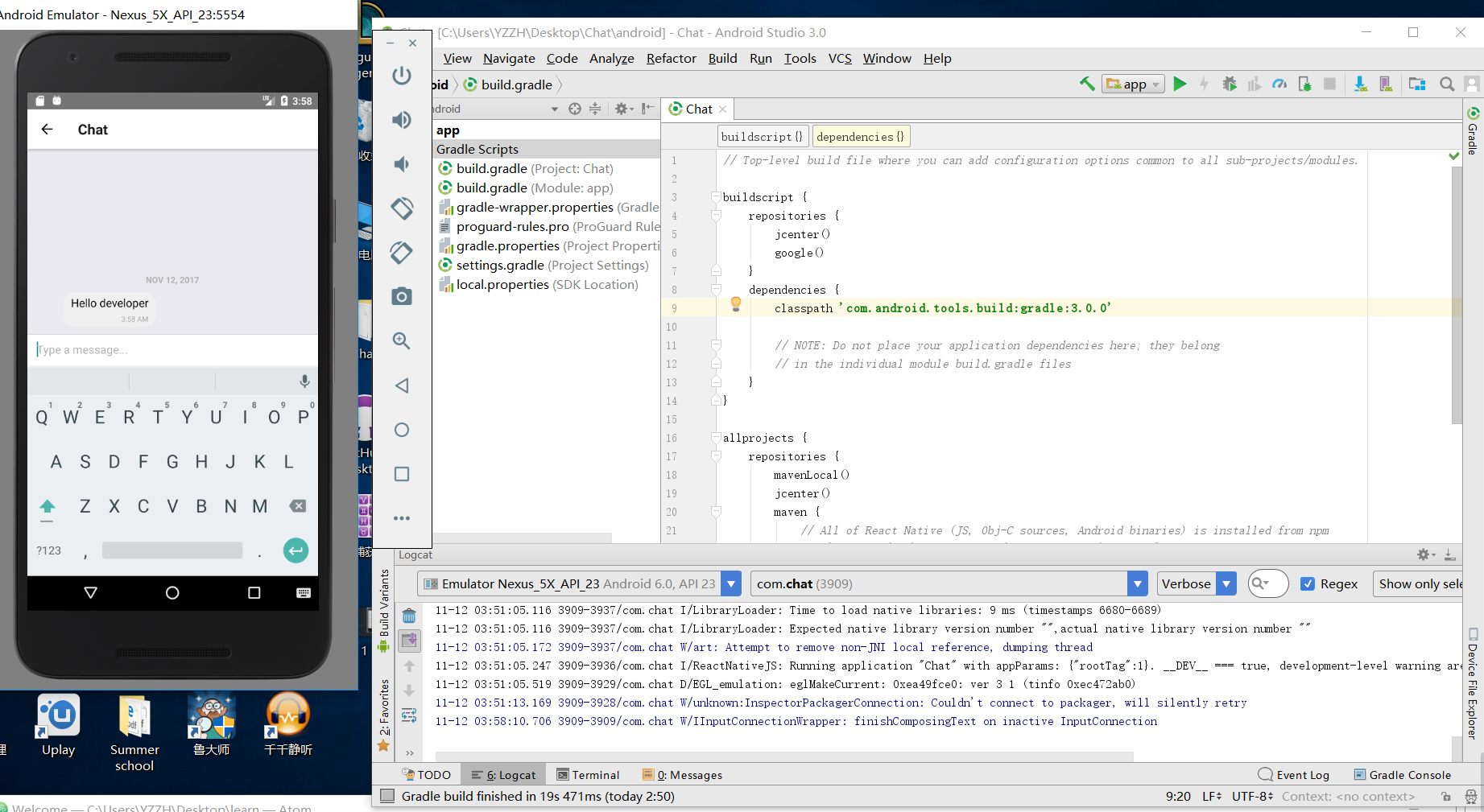1484x812 pixels.
Task: Open the VCS menu
Action: point(840,58)
